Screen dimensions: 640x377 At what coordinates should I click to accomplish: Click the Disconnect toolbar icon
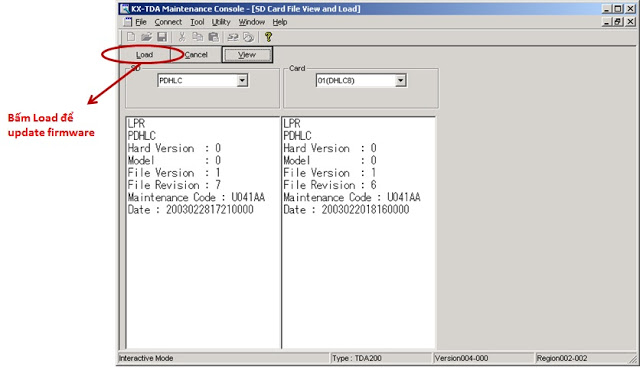tap(248, 37)
